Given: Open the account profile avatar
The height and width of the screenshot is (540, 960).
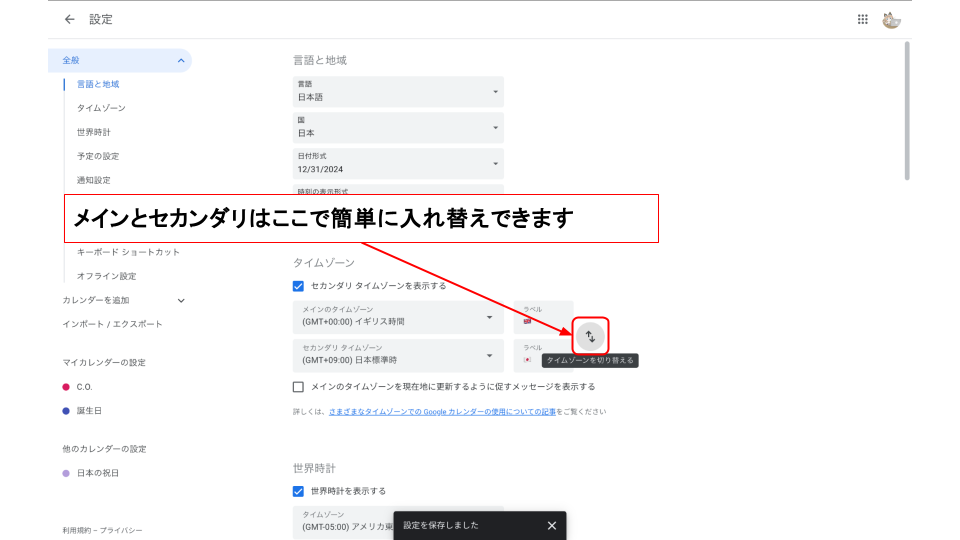Looking at the screenshot, I should point(892,19).
